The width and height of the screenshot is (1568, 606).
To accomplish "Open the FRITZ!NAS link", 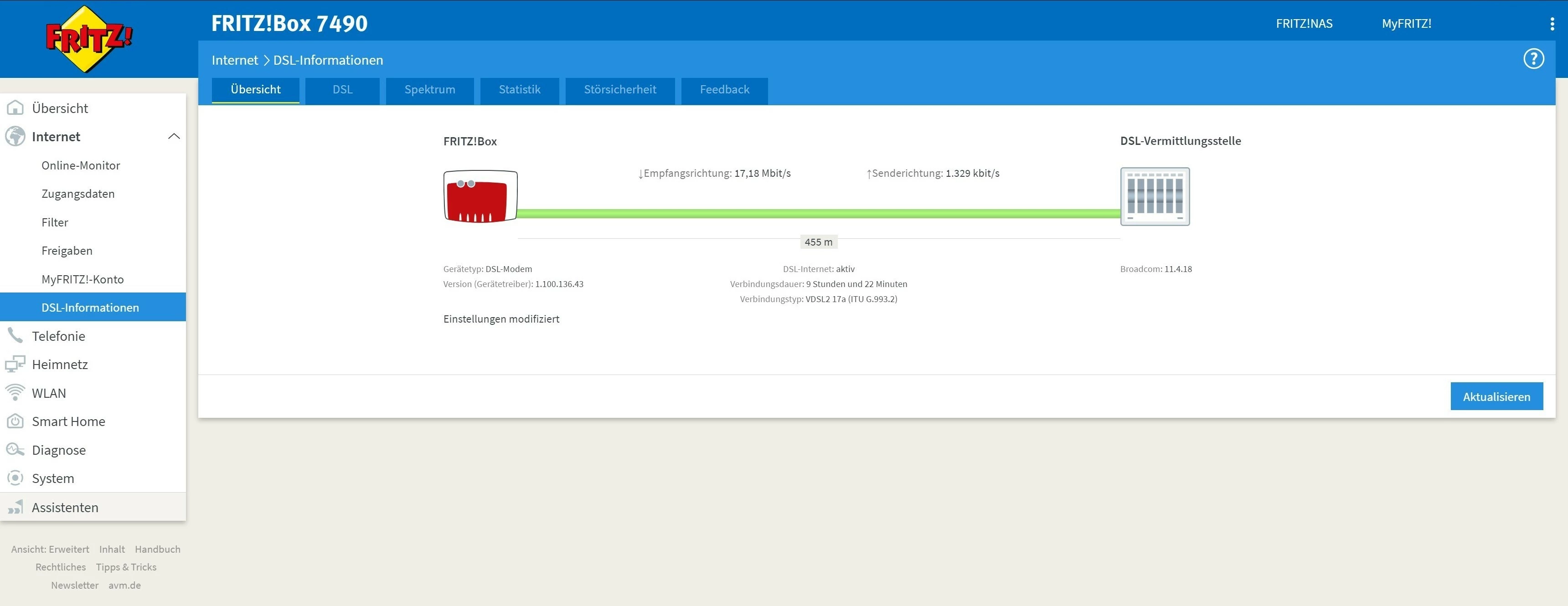I will (1304, 24).
